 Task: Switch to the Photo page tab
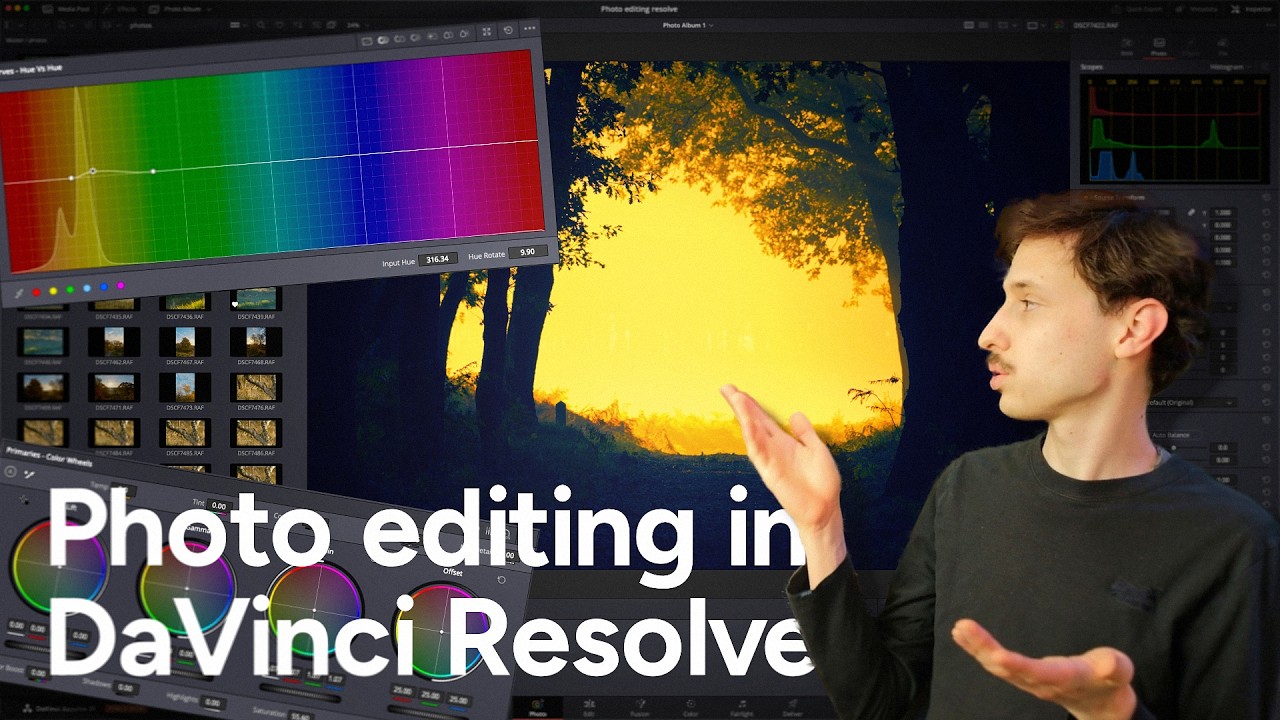[x=537, y=707]
